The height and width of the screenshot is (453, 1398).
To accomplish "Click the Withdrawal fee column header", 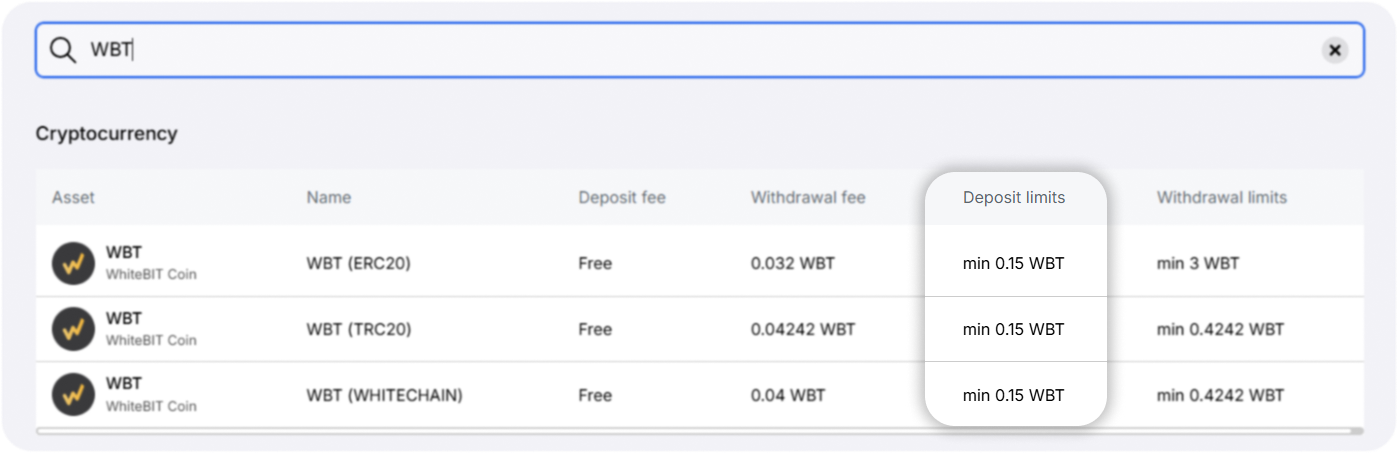I will coord(807,198).
